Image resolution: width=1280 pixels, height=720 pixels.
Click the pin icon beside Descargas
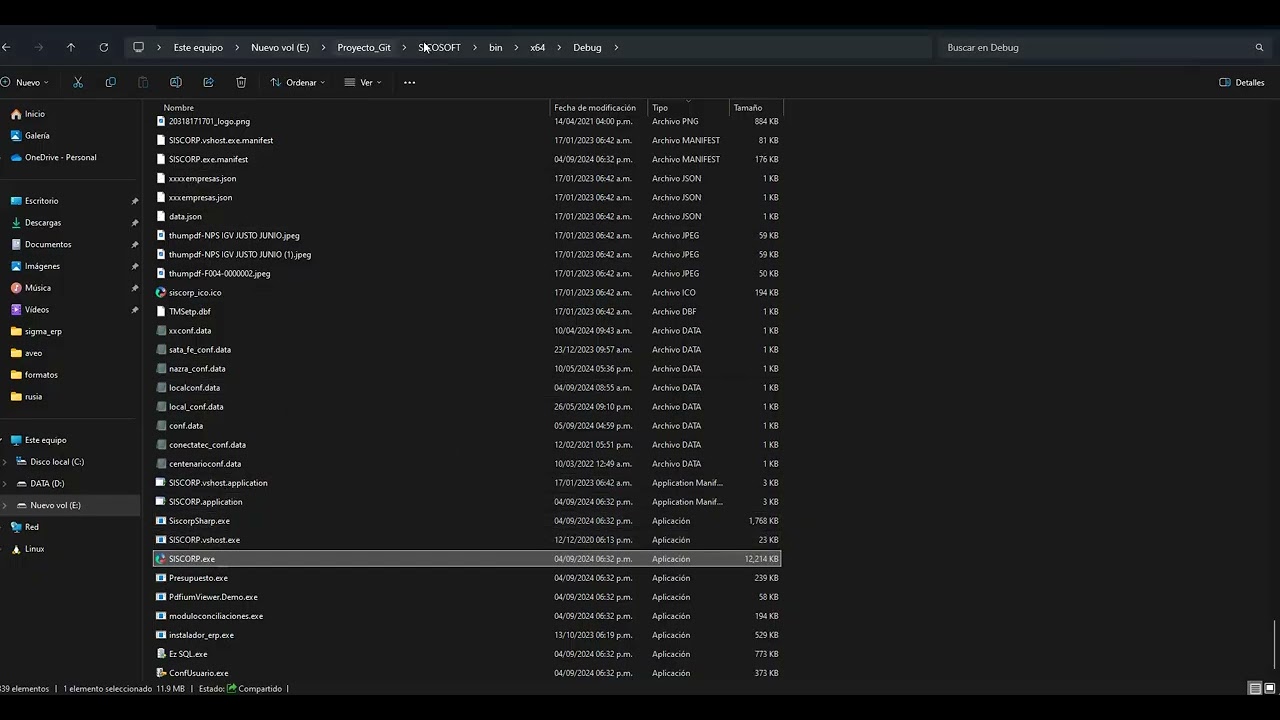[x=135, y=223]
